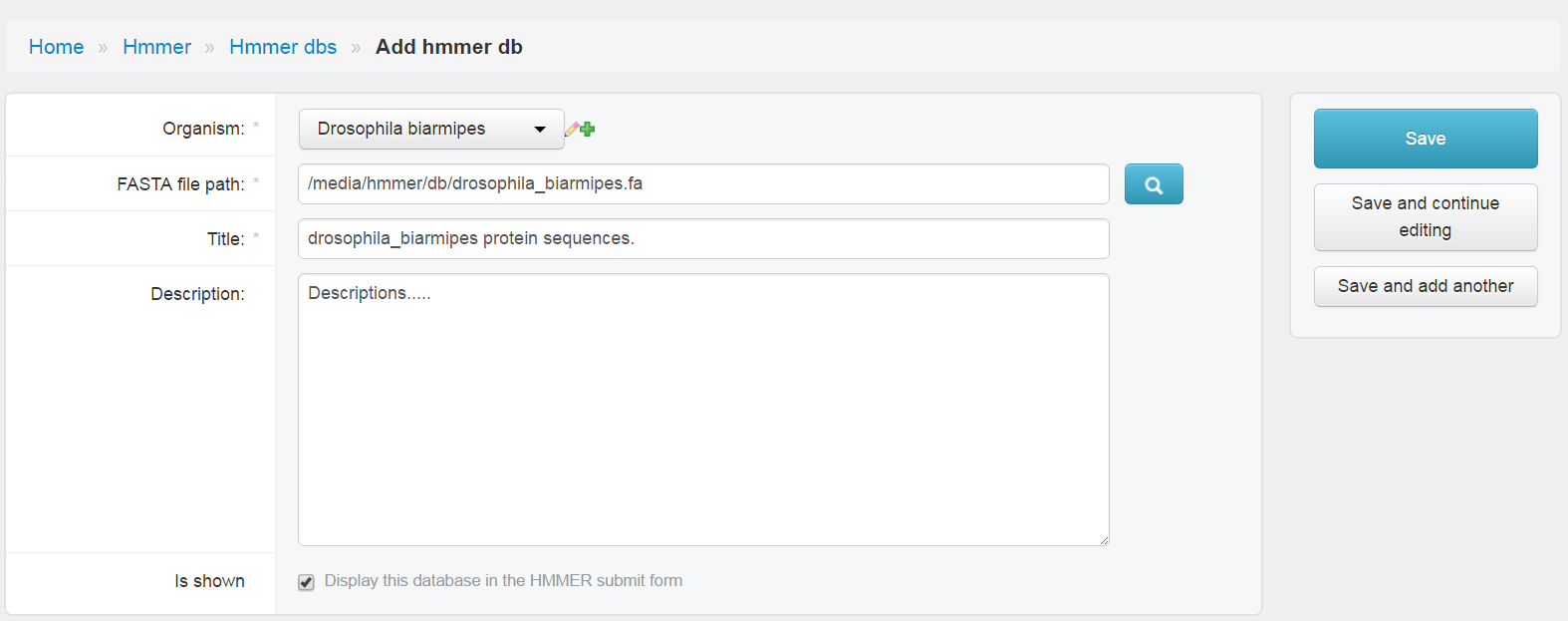Grab the Description textarea resize handle
This screenshot has height=621, width=1568.
click(1103, 539)
